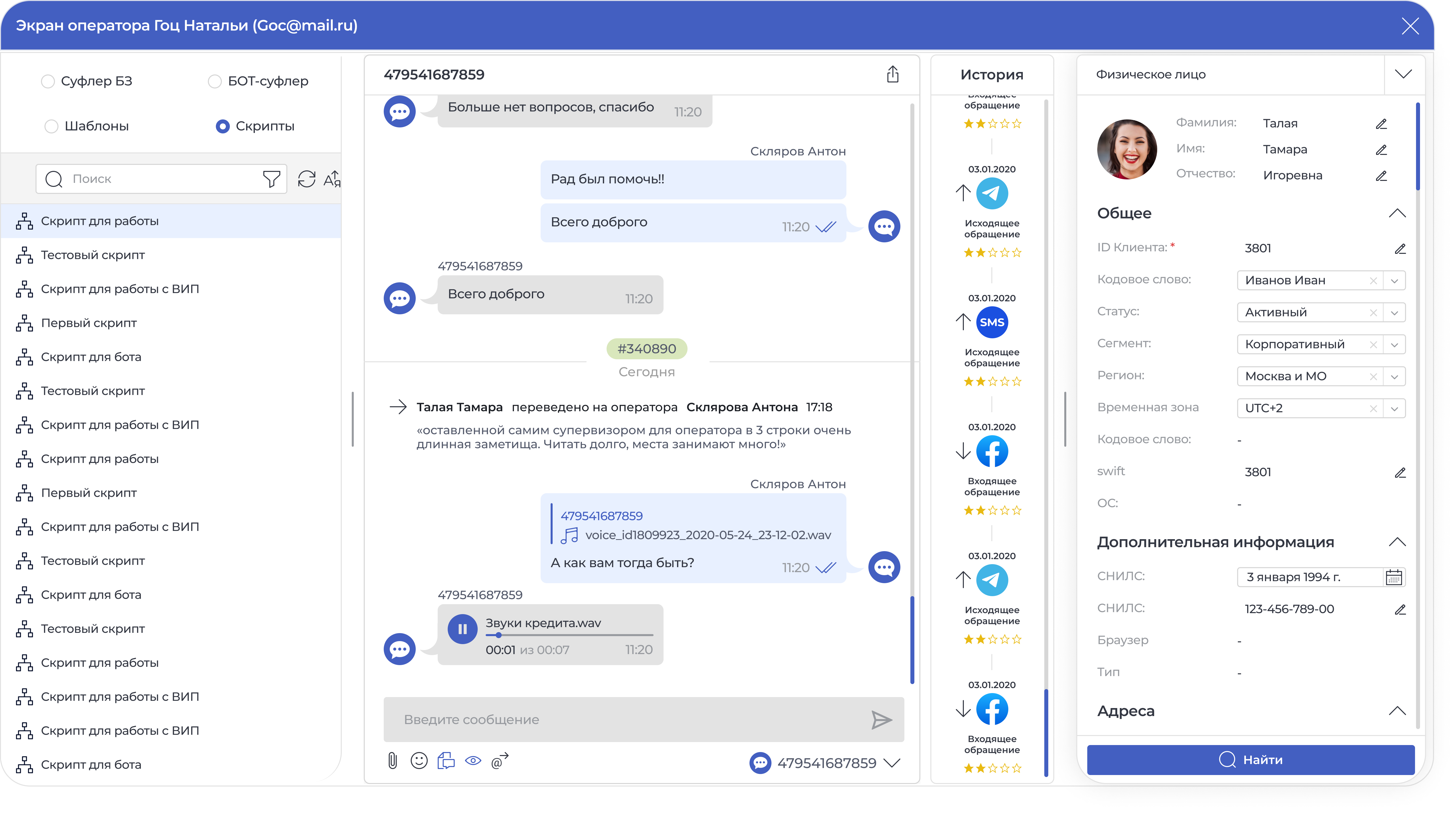Seek in the Звуки кредита.wav progress bar
The height and width of the screenshot is (814, 1456).
[569, 635]
